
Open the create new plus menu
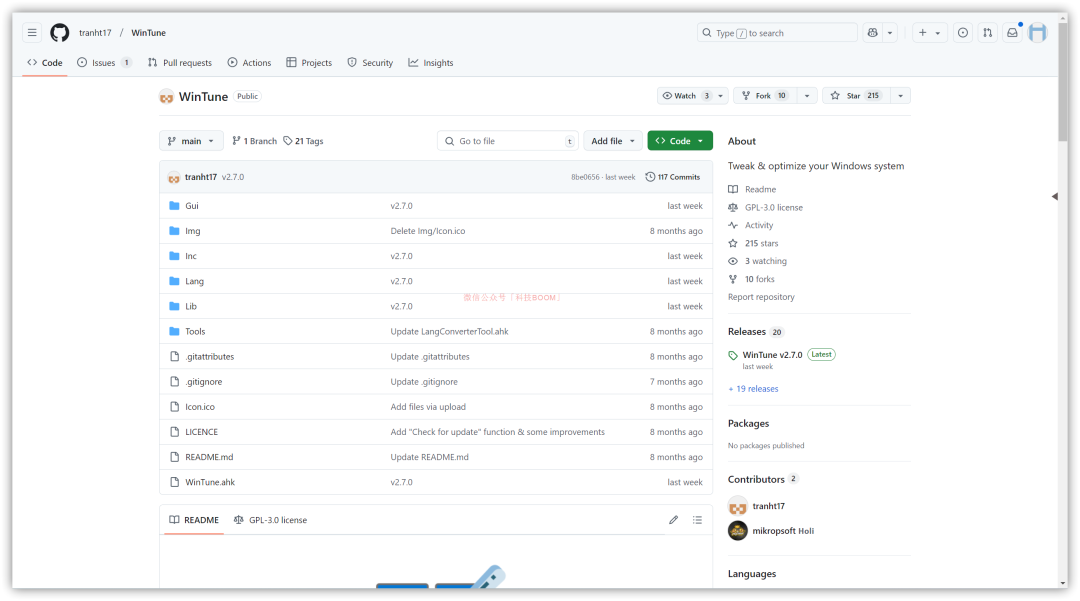coord(929,32)
